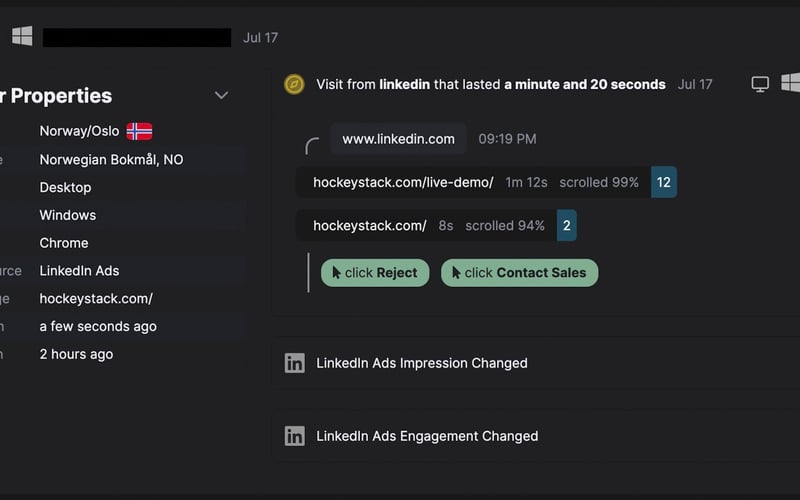
Task: Click LinkedIn icon beside Impression Changed
Action: click(294, 363)
